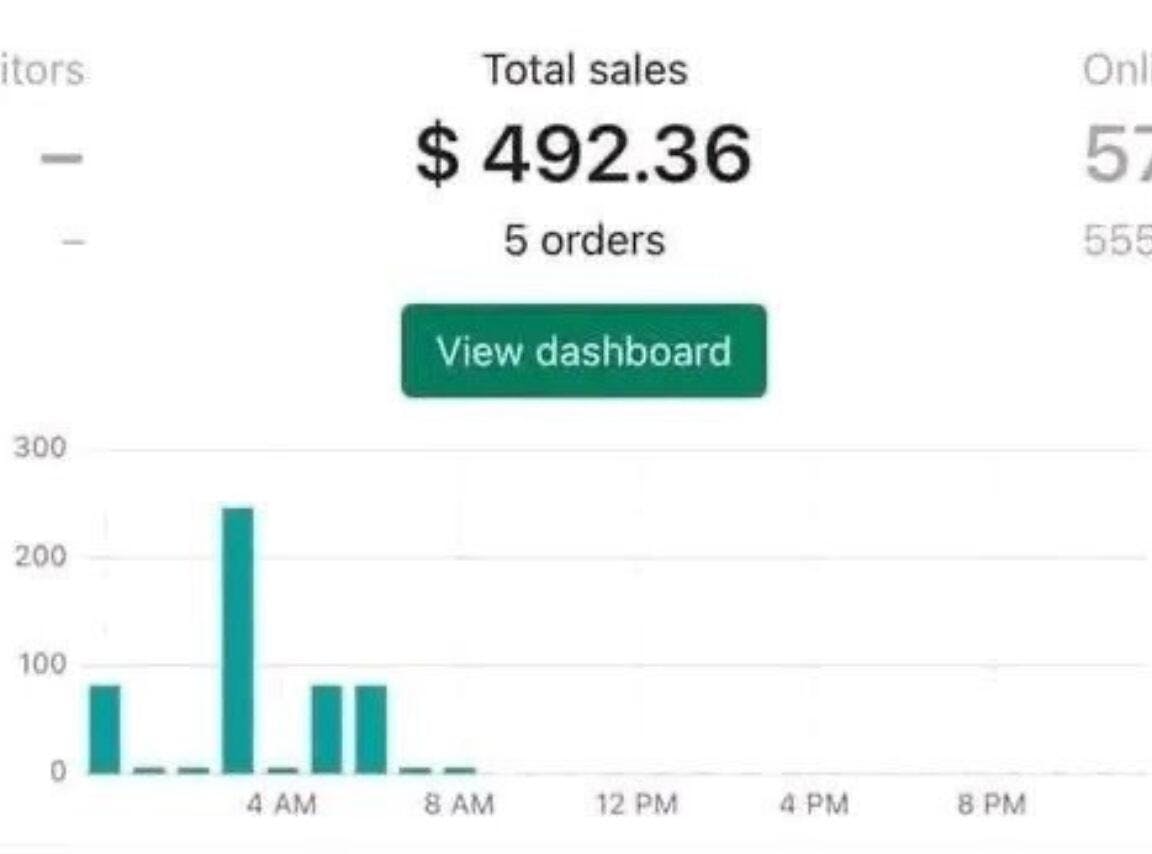Open the View dashboard button

pyautogui.click(x=584, y=351)
